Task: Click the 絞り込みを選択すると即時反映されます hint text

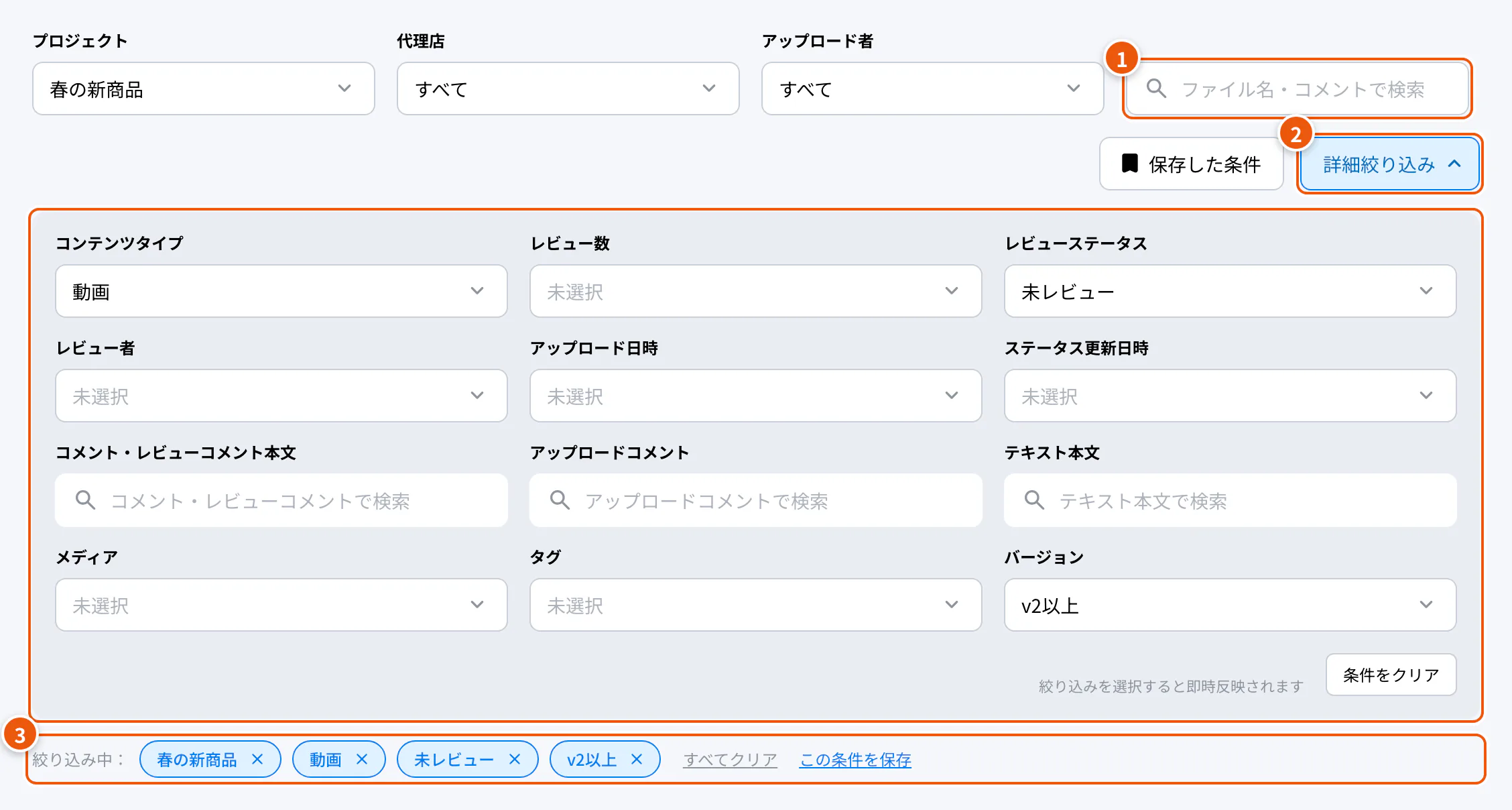Action: (x=1172, y=686)
